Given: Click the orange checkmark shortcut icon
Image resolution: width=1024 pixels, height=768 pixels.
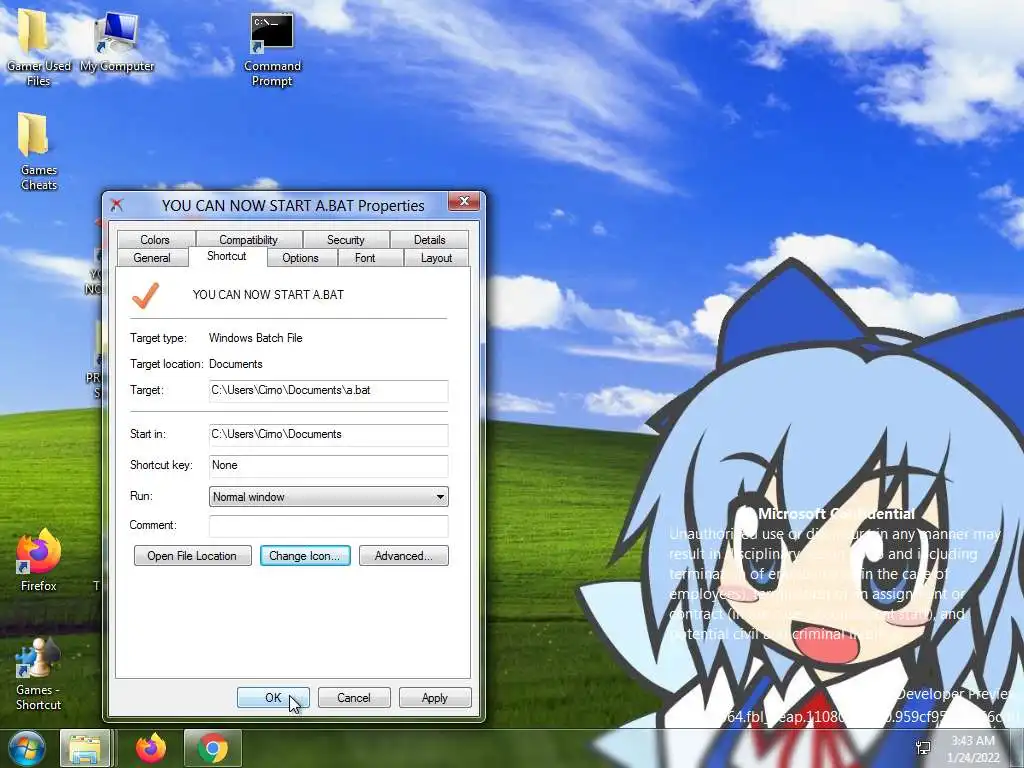Looking at the screenshot, I should click(146, 295).
